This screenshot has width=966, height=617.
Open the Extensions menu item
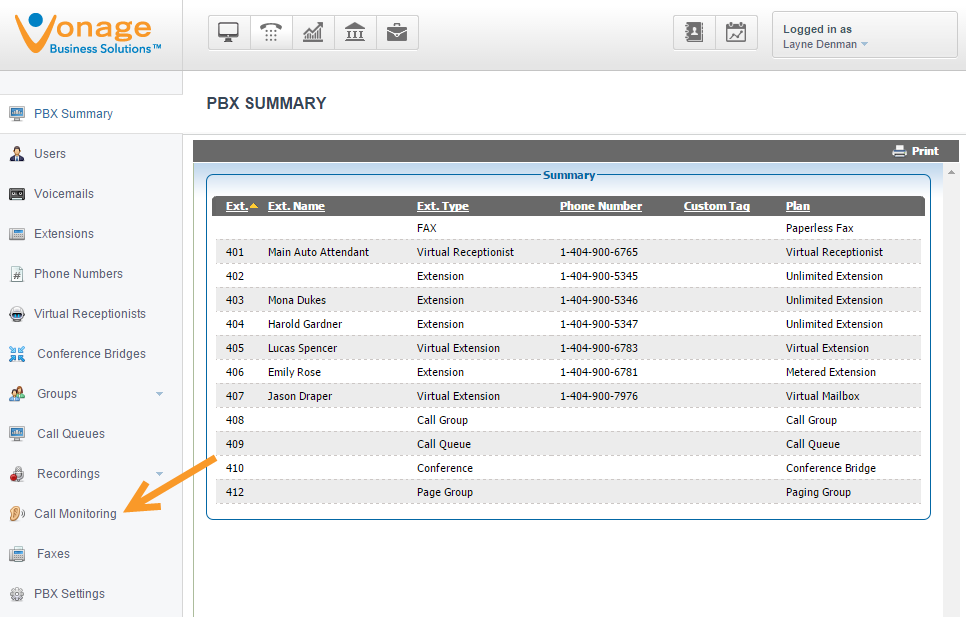[64, 234]
